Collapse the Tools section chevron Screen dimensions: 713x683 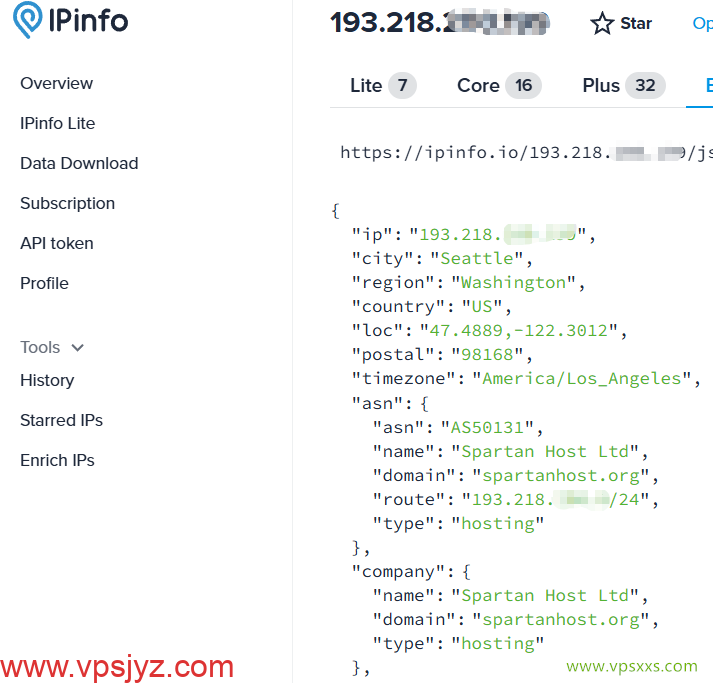click(77, 348)
